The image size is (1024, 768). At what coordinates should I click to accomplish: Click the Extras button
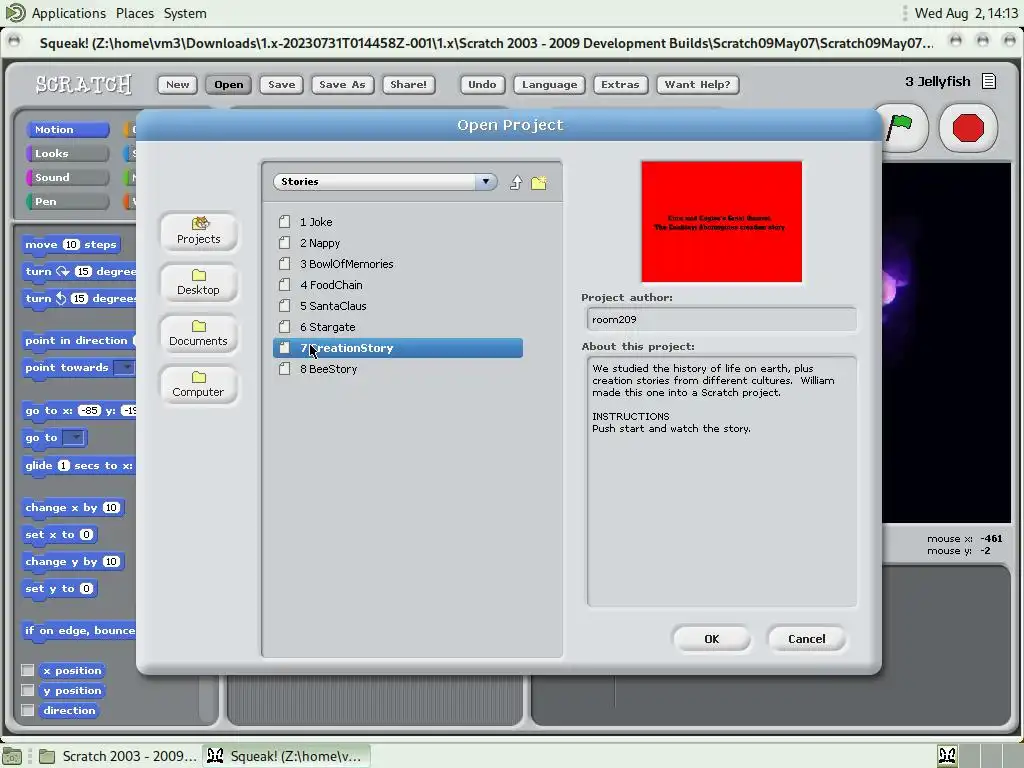pyautogui.click(x=620, y=84)
